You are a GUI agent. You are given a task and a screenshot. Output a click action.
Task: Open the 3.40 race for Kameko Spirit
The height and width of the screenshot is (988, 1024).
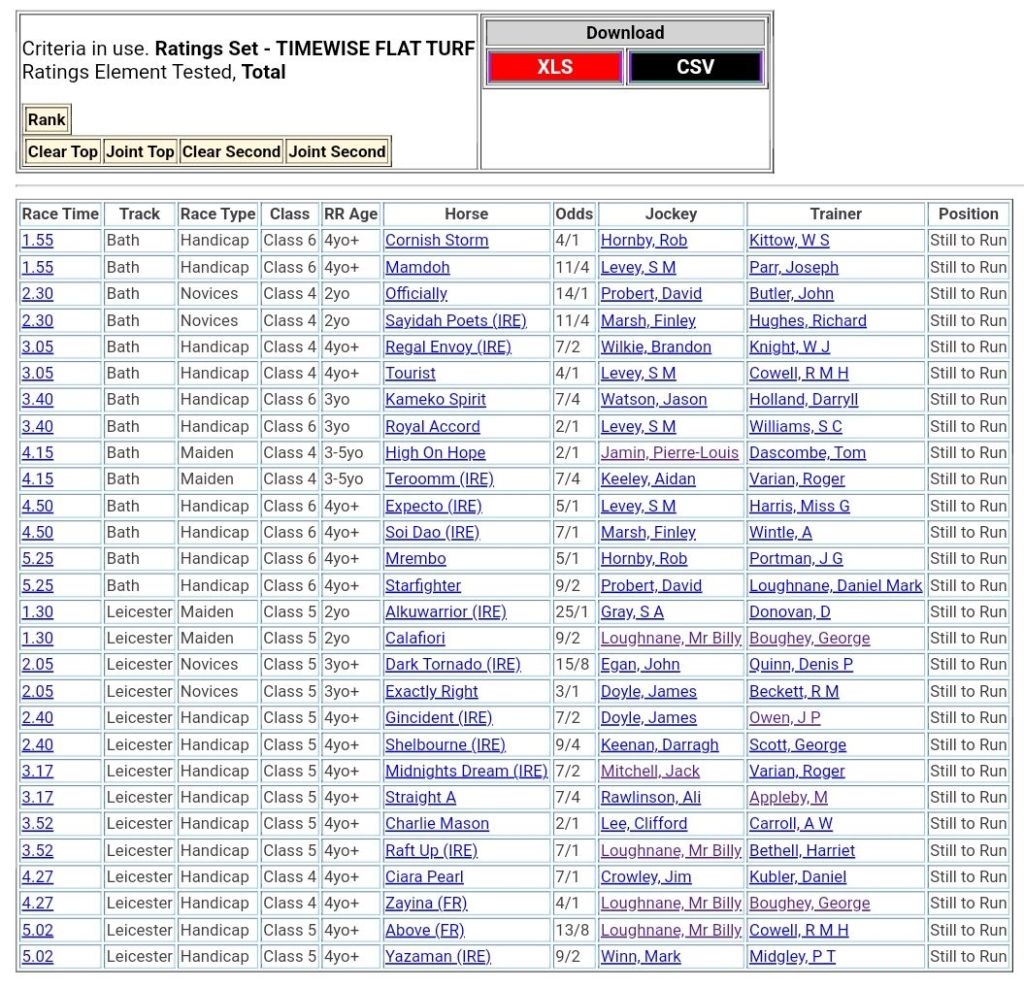click(x=38, y=400)
